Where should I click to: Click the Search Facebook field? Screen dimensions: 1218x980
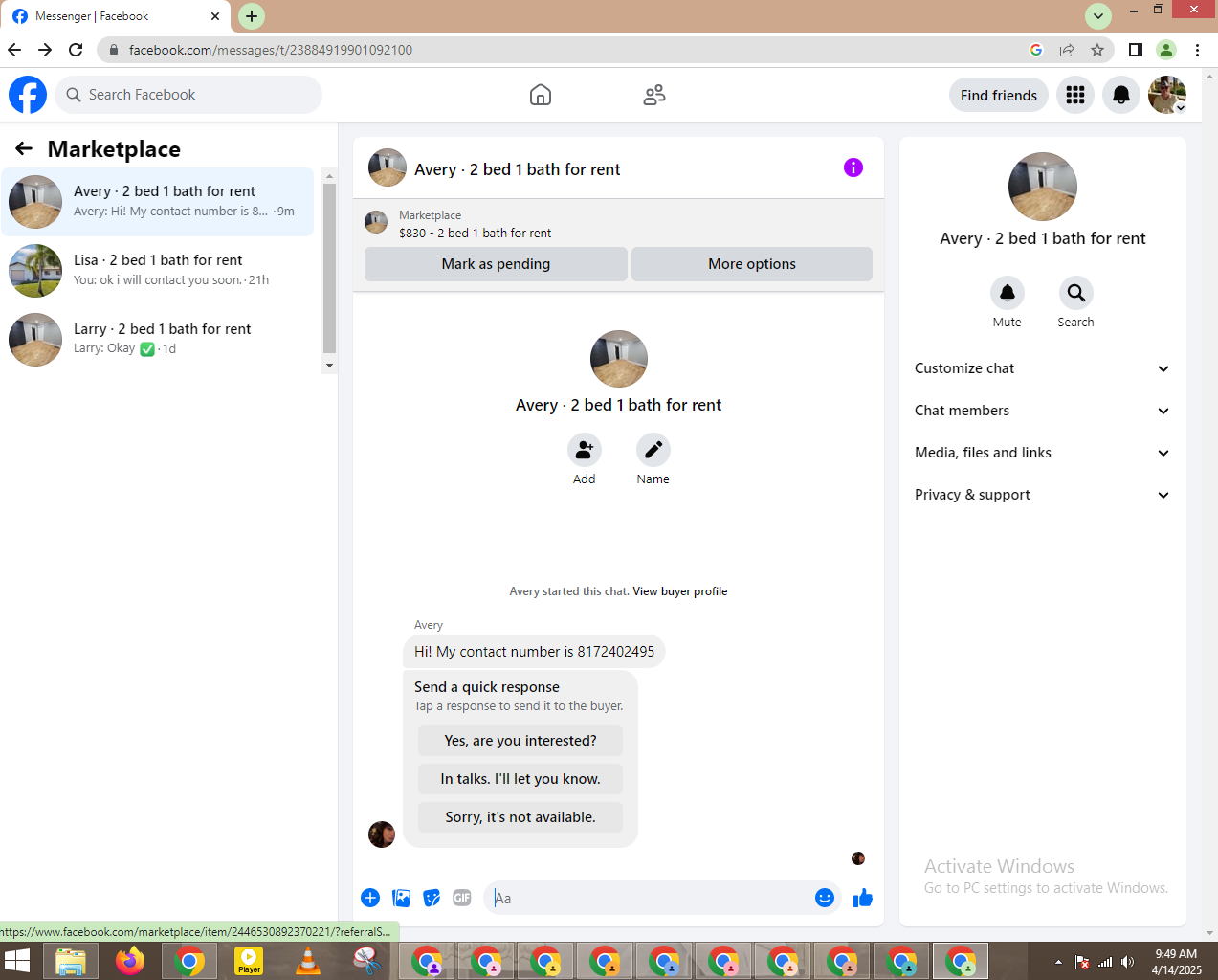coord(188,95)
